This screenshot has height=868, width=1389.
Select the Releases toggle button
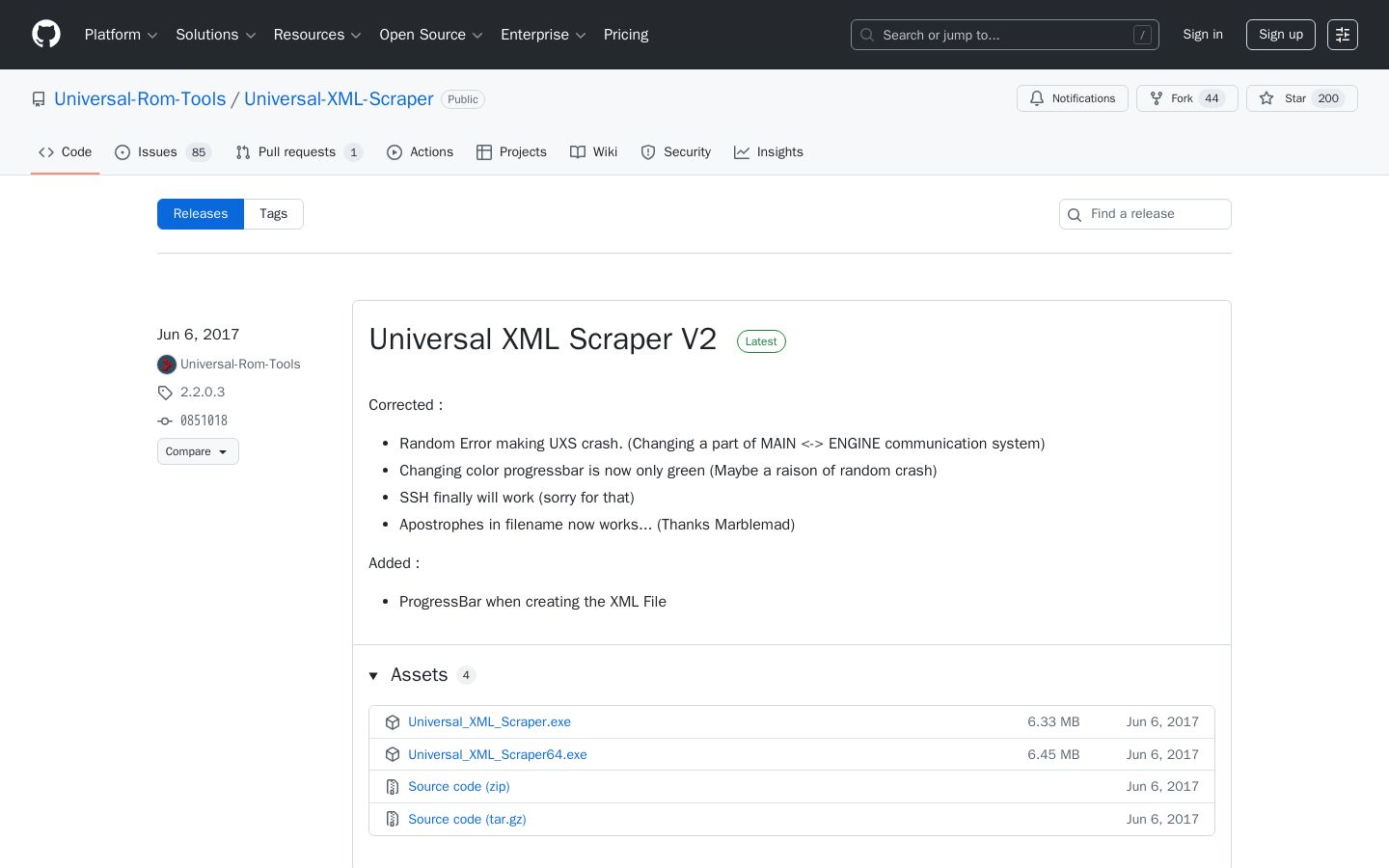tap(201, 214)
